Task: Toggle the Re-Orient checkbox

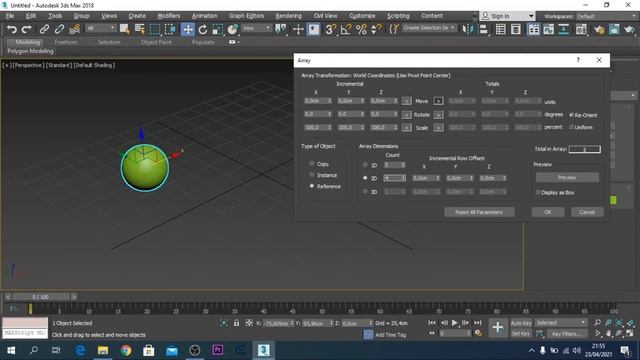Action: (x=571, y=115)
